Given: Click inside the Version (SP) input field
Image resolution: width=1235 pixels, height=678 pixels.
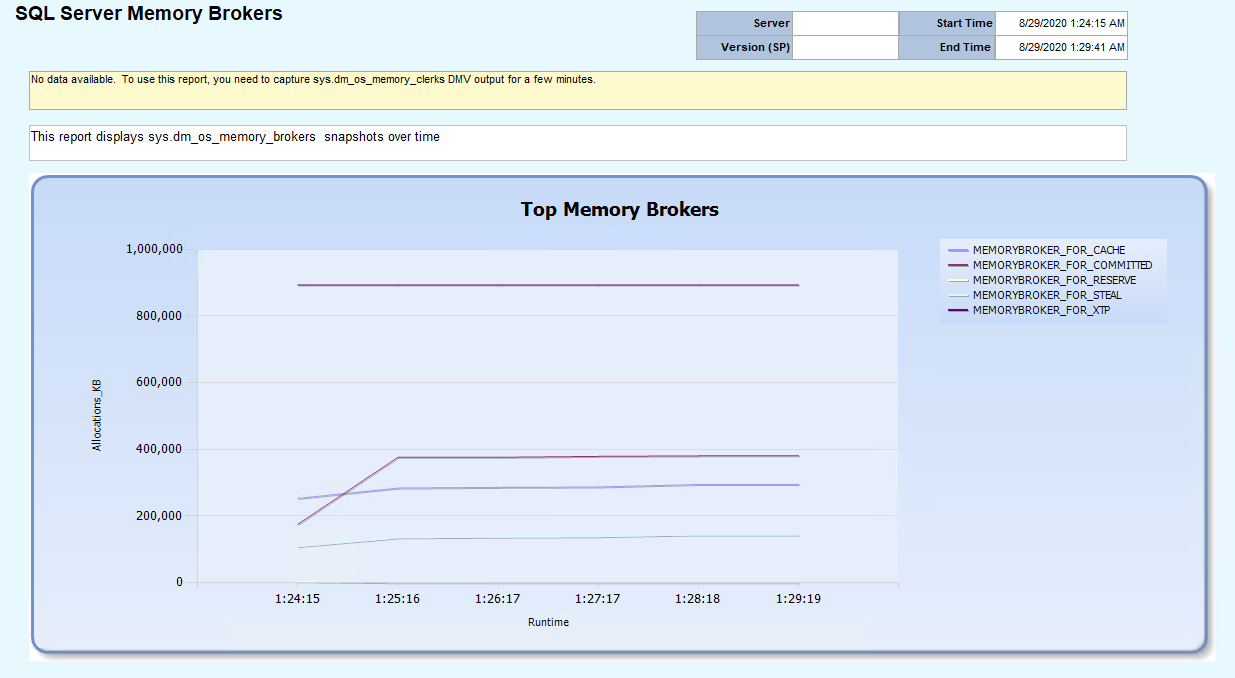Looking at the screenshot, I should coord(845,46).
